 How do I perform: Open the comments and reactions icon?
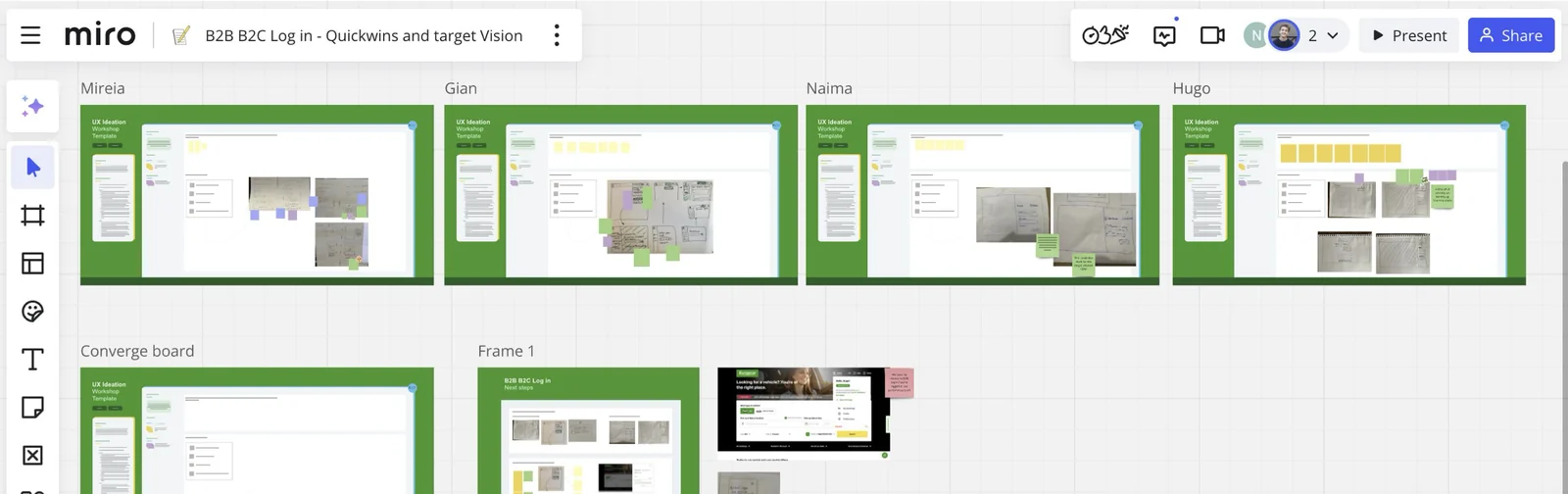pos(1164,35)
